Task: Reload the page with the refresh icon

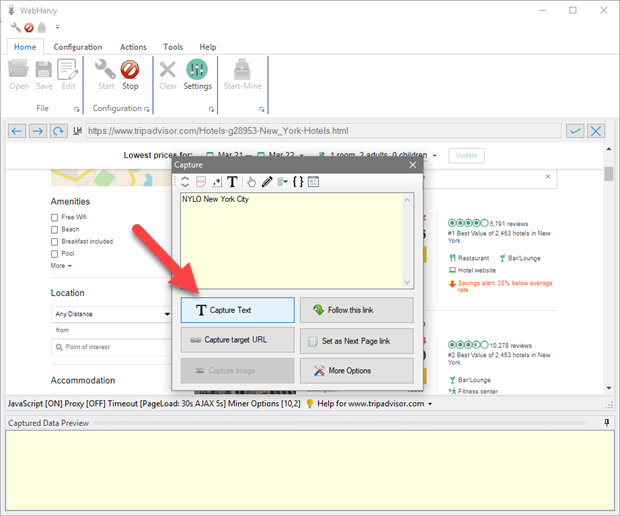Action: [x=59, y=131]
